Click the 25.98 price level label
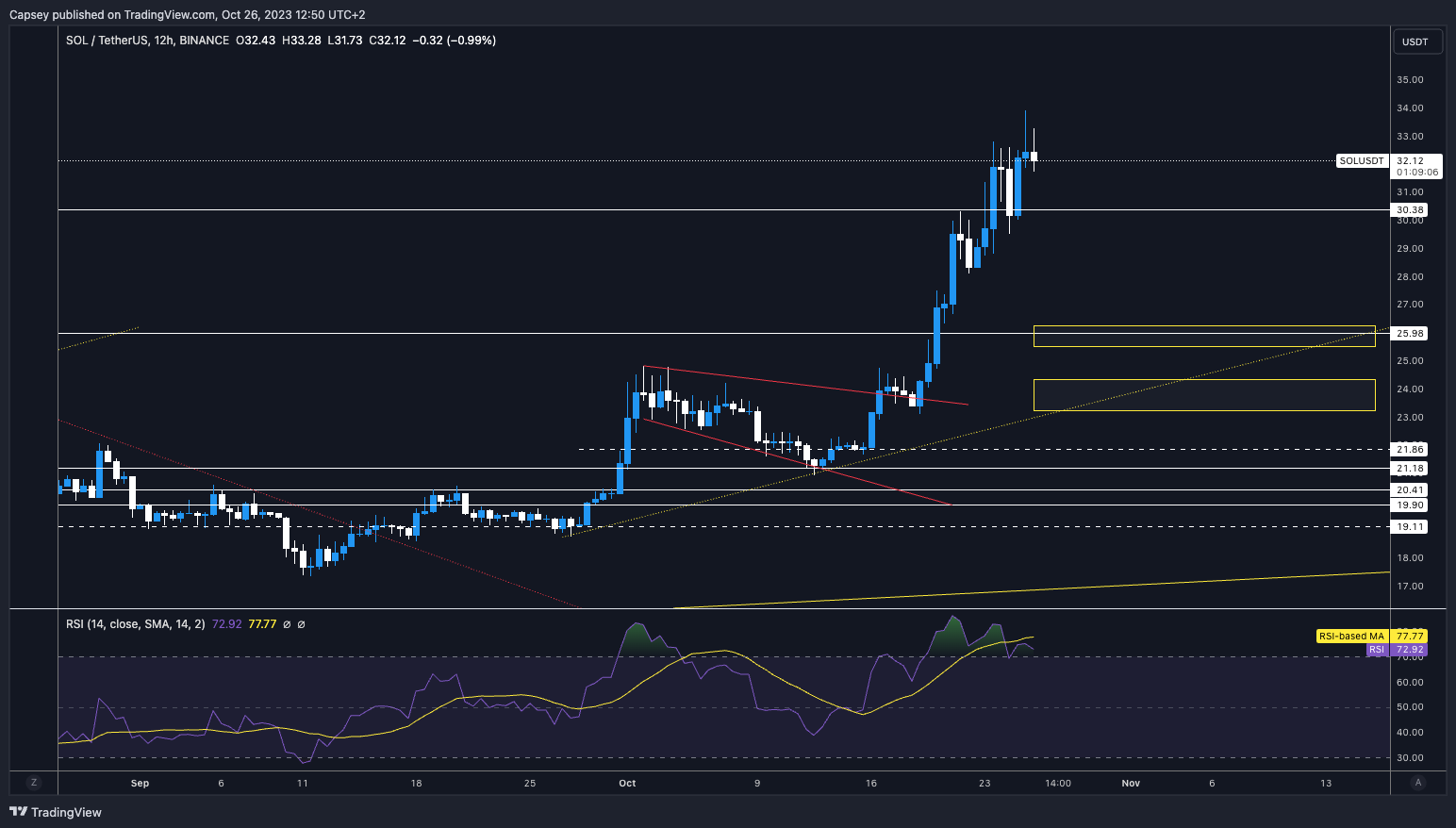The image size is (1456, 828). (x=1410, y=334)
